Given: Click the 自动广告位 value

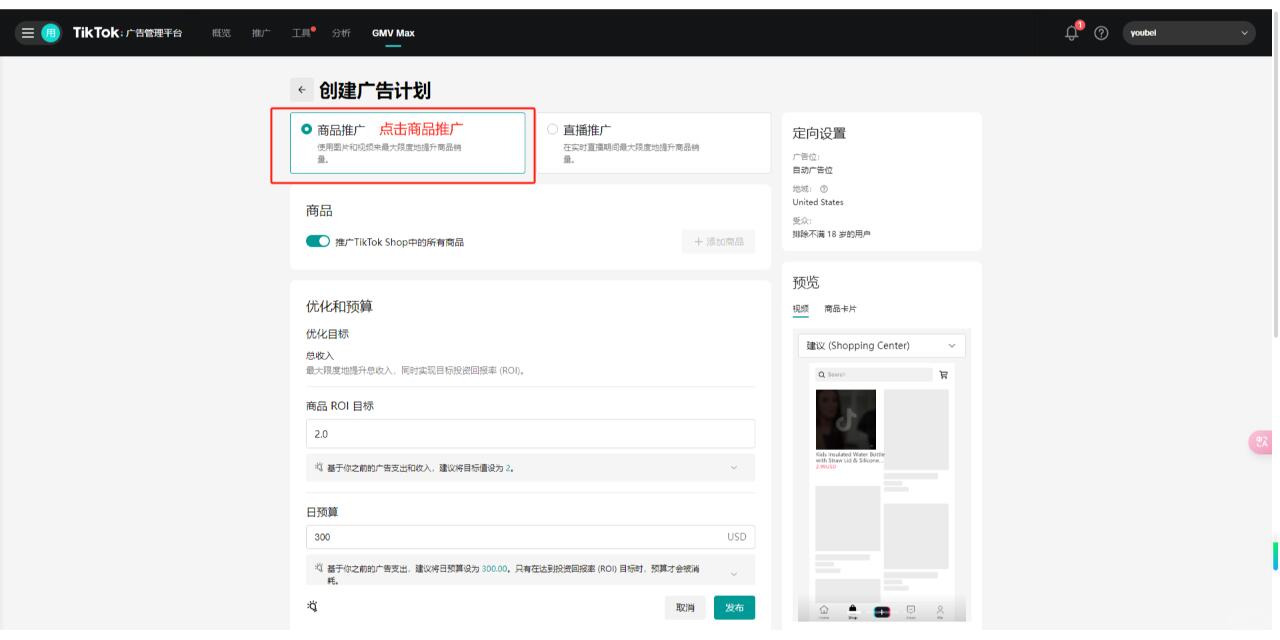Looking at the screenshot, I should pyautogui.click(x=812, y=170).
